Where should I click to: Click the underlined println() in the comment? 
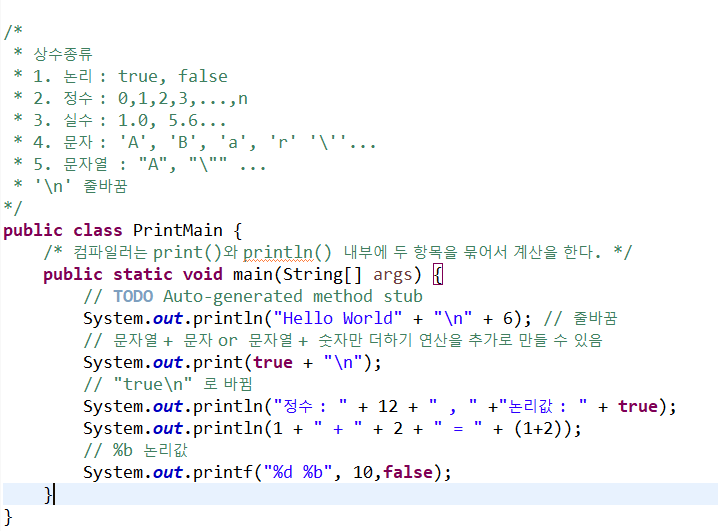point(287,253)
